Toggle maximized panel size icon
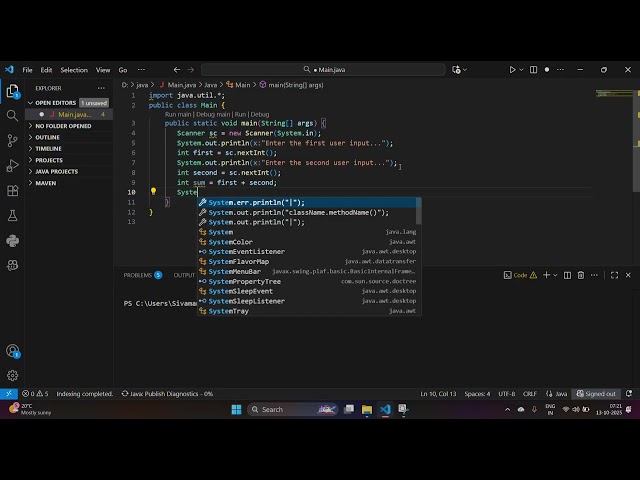Image resolution: width=640 pixels, height=480 pixels. (614, 275)
